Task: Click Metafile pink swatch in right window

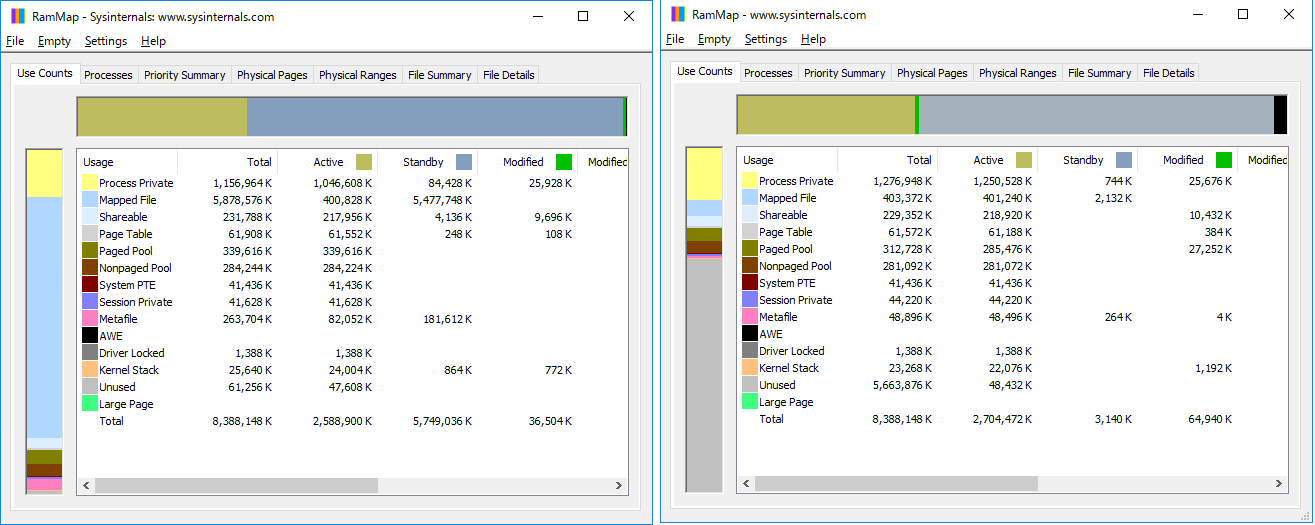Action: (x=750, y=317)
